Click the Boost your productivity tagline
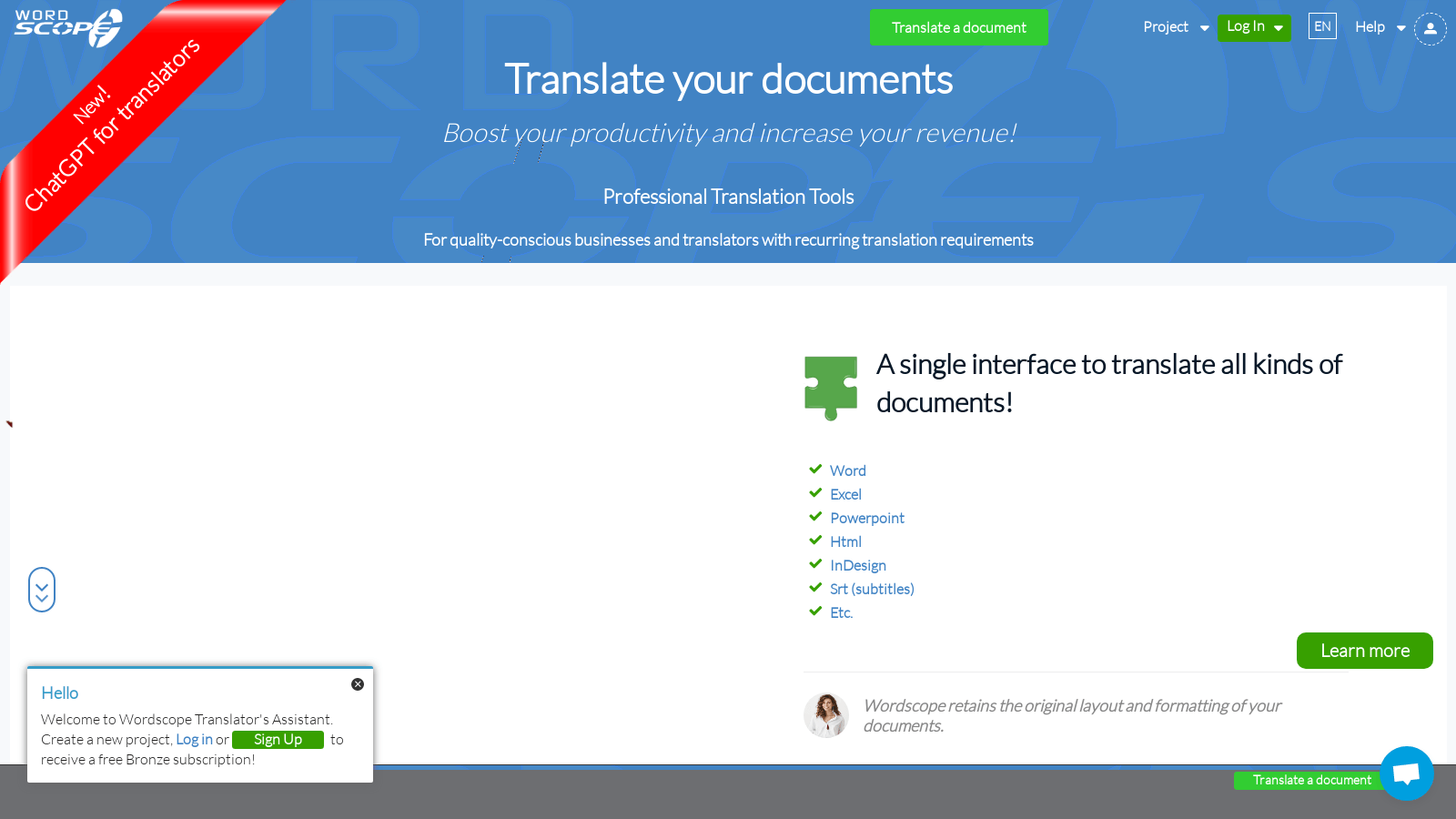Screen dimensions: 1456x819 (x=729, y=134)
